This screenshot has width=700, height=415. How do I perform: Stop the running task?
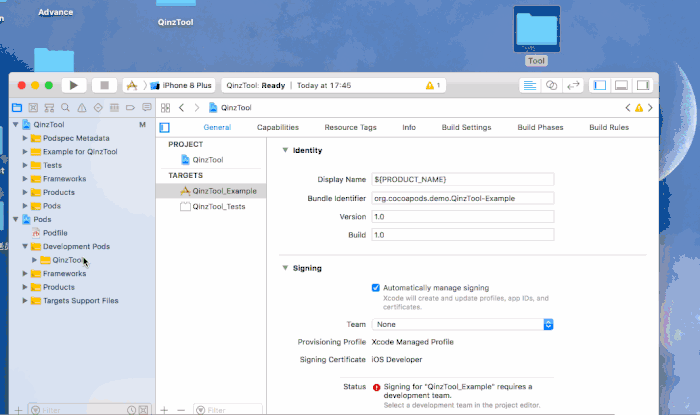pyautogui.click(x=104, y=85)
